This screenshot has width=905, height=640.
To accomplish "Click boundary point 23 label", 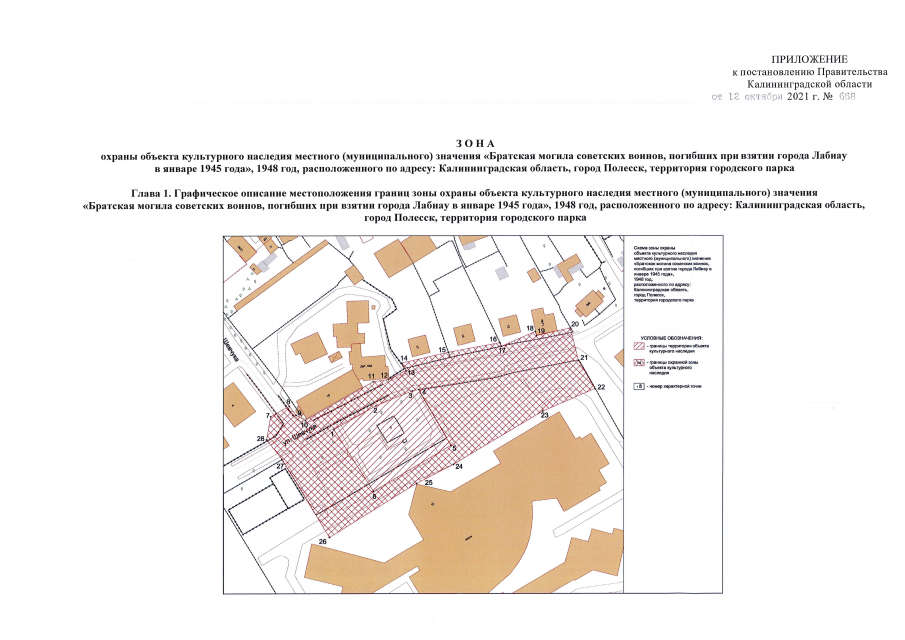I will tap(544, 414).
